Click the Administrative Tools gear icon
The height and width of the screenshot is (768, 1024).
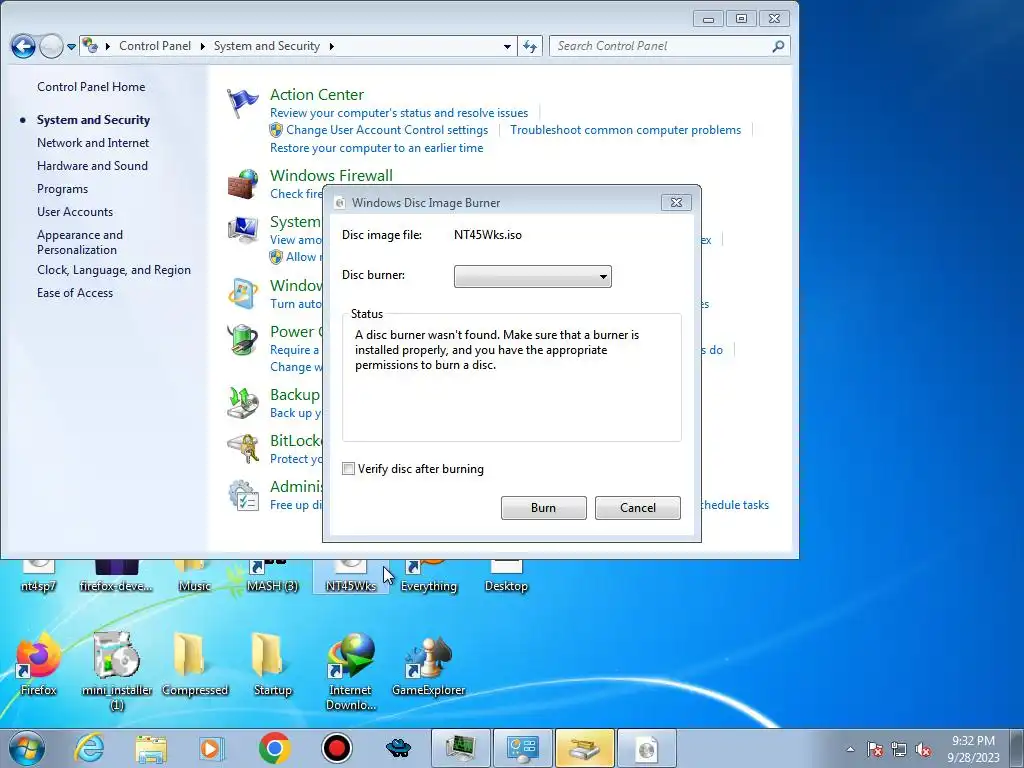pyautogui.click(x=242, y=495)
